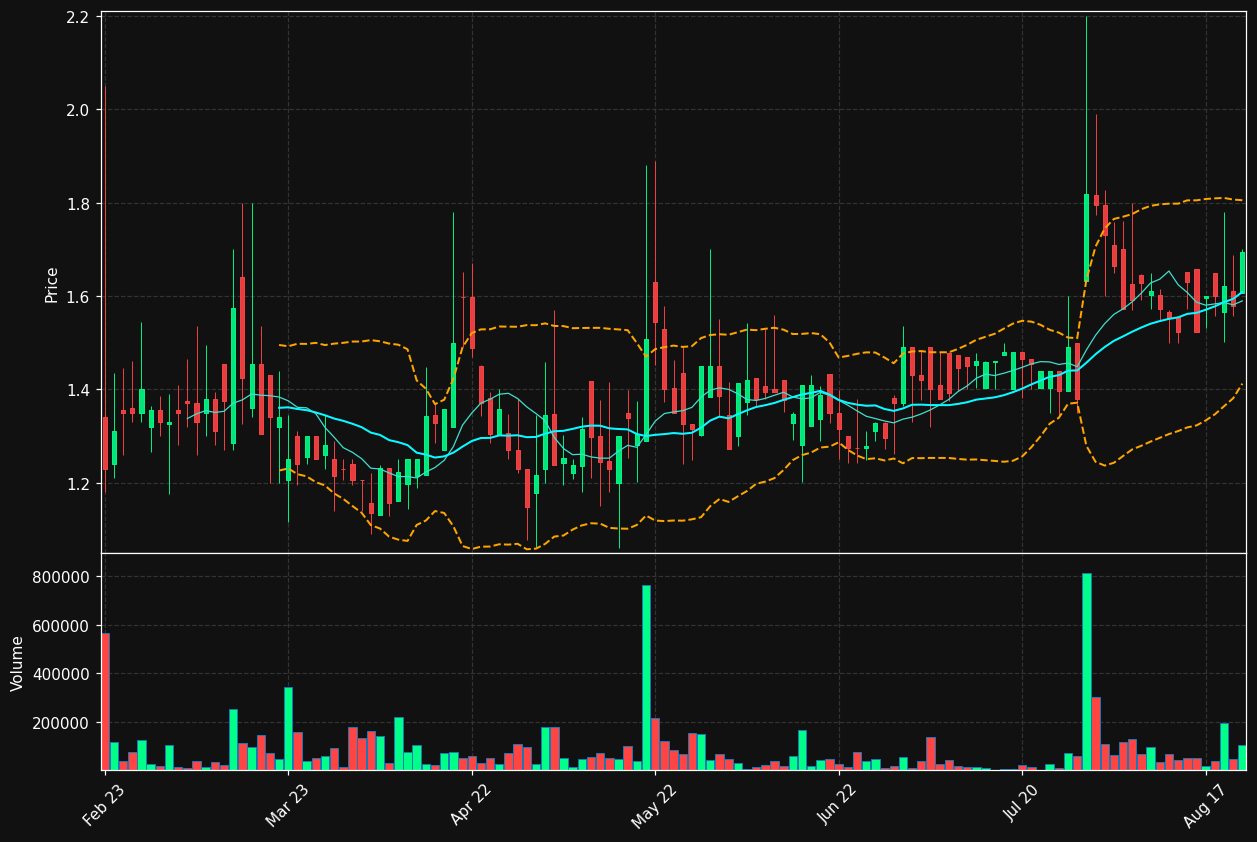This screenshot has height=842, width=1257.
Task: Click the tallest green volume bar in late July
Action: tap(1086, 671)
